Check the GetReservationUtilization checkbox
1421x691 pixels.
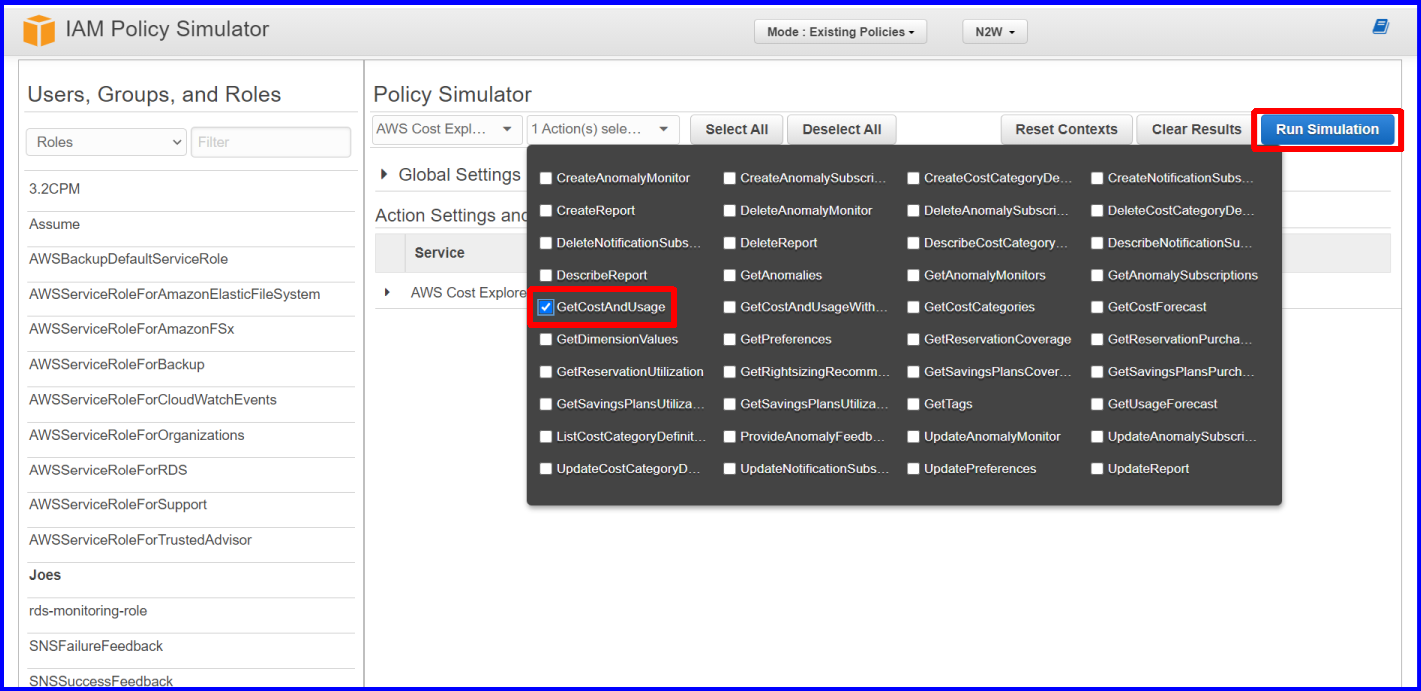coord(546,372)
